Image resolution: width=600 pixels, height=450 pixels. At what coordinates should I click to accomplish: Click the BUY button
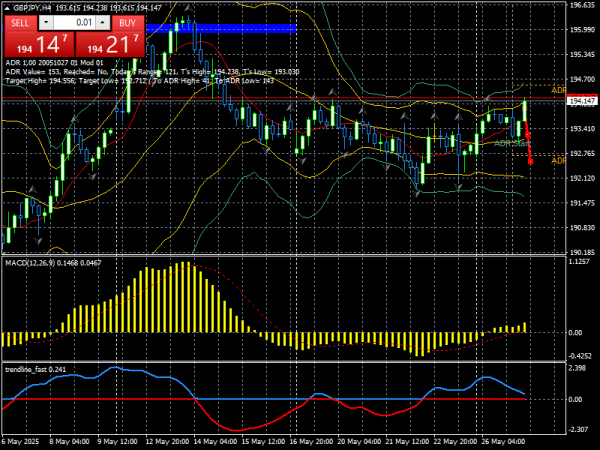pyautogui.click(x=127, y=23)
